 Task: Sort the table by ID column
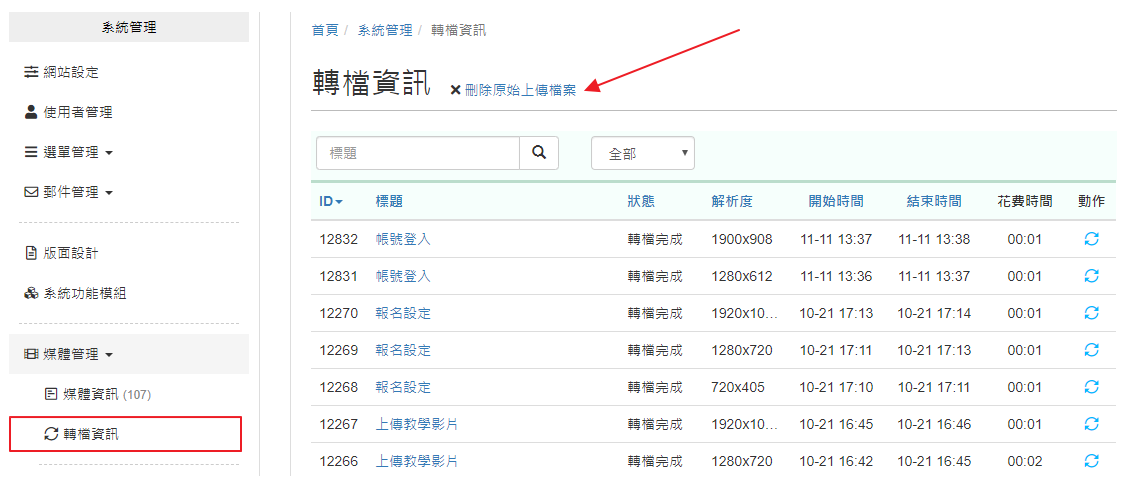pyautogui.click(x=330, y=201)
